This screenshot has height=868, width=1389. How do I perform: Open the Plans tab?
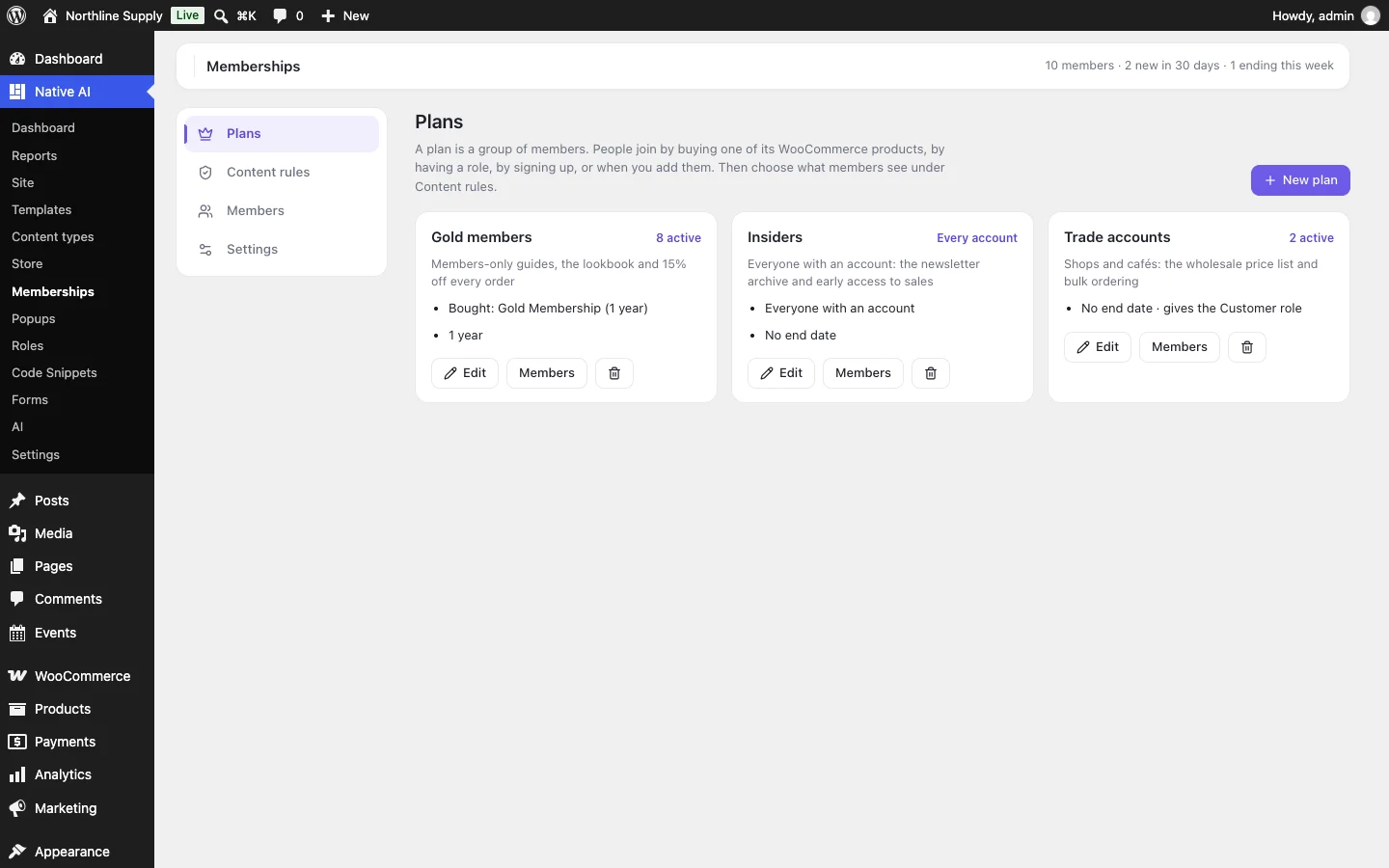pyautogui.click(x=282, y=134)
